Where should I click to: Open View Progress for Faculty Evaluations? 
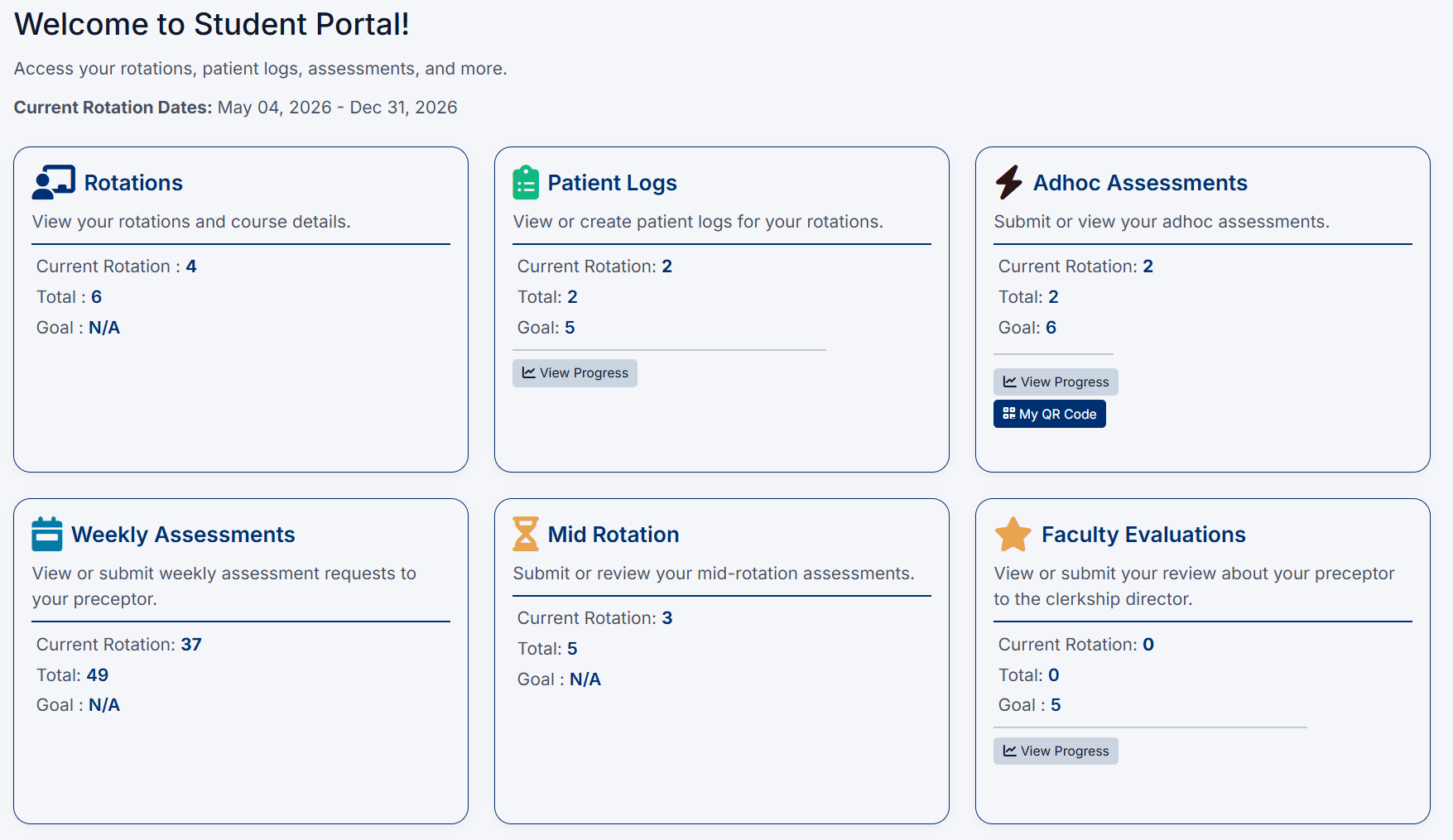1056,751
